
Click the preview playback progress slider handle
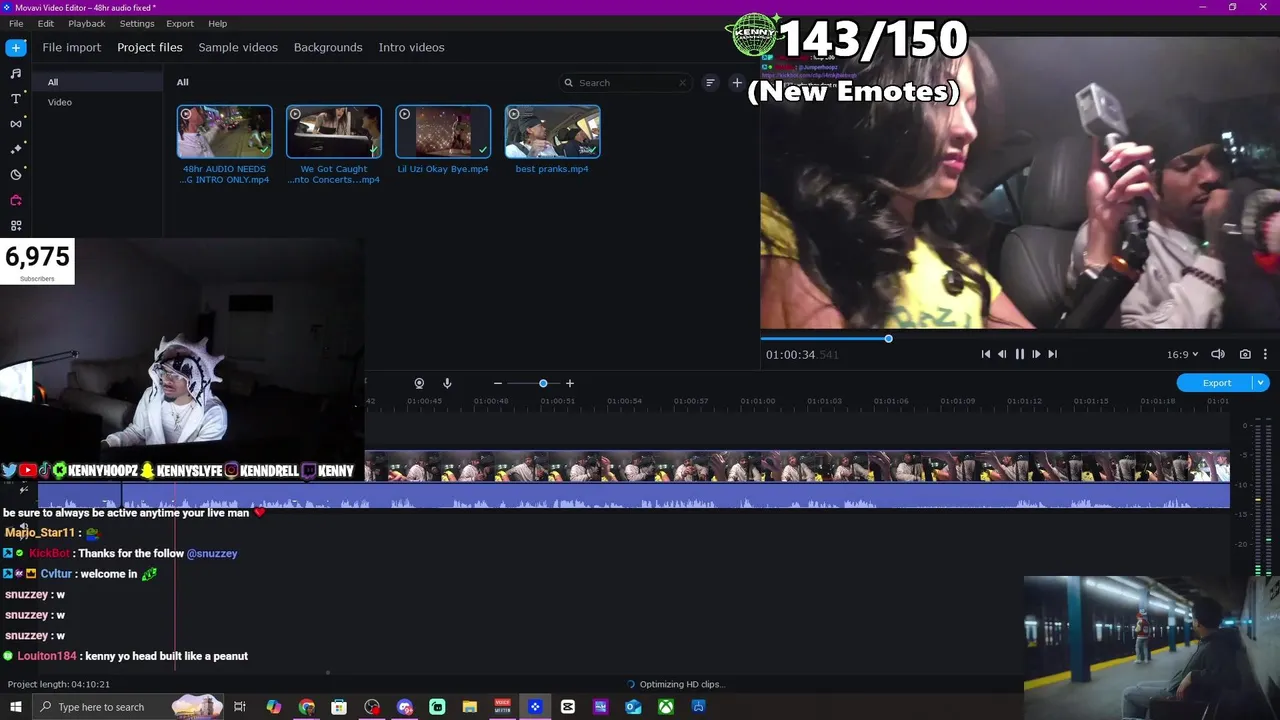coord(888,338)
